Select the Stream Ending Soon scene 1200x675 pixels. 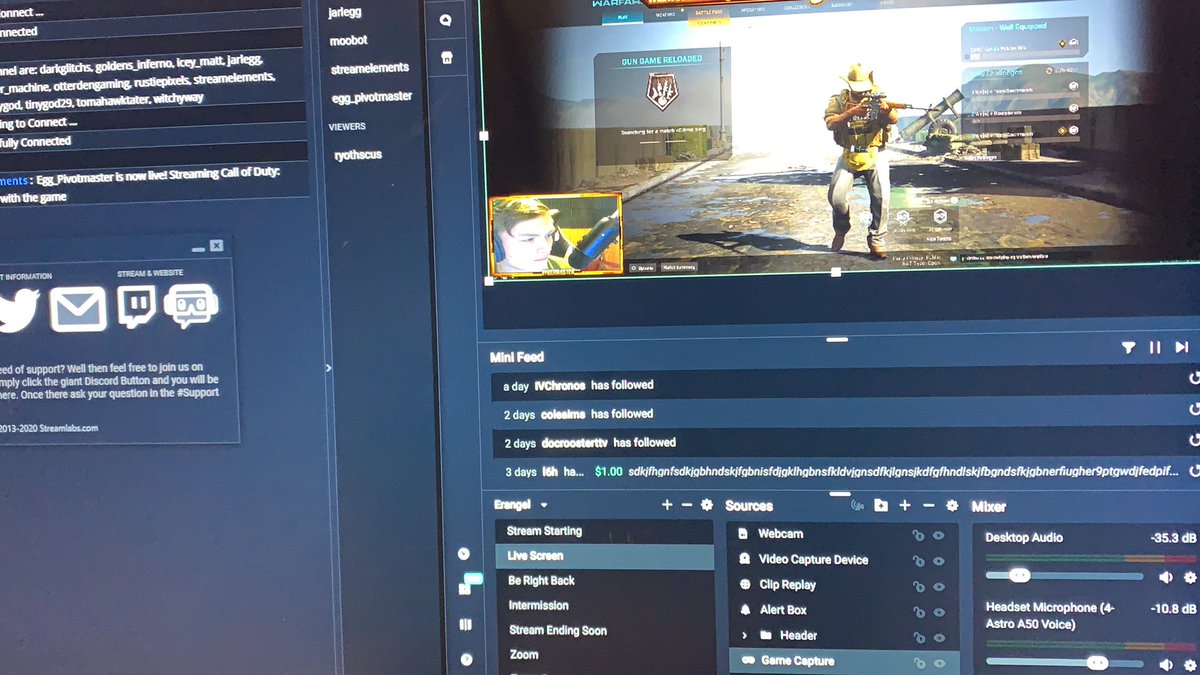604,631
